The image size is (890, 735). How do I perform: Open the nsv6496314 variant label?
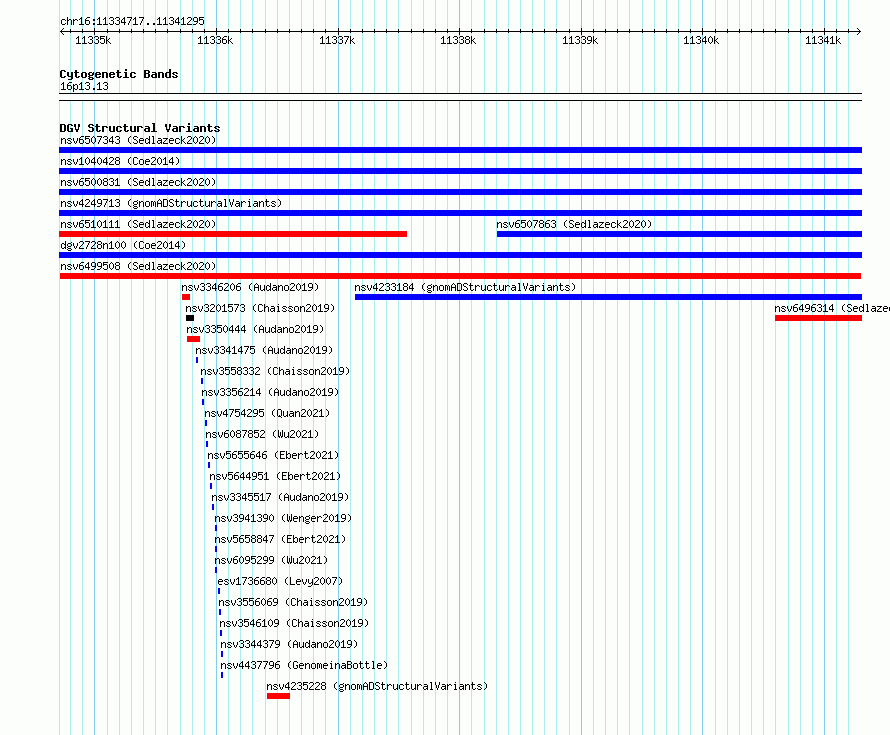pyautogui.click(x=832, y=308)
